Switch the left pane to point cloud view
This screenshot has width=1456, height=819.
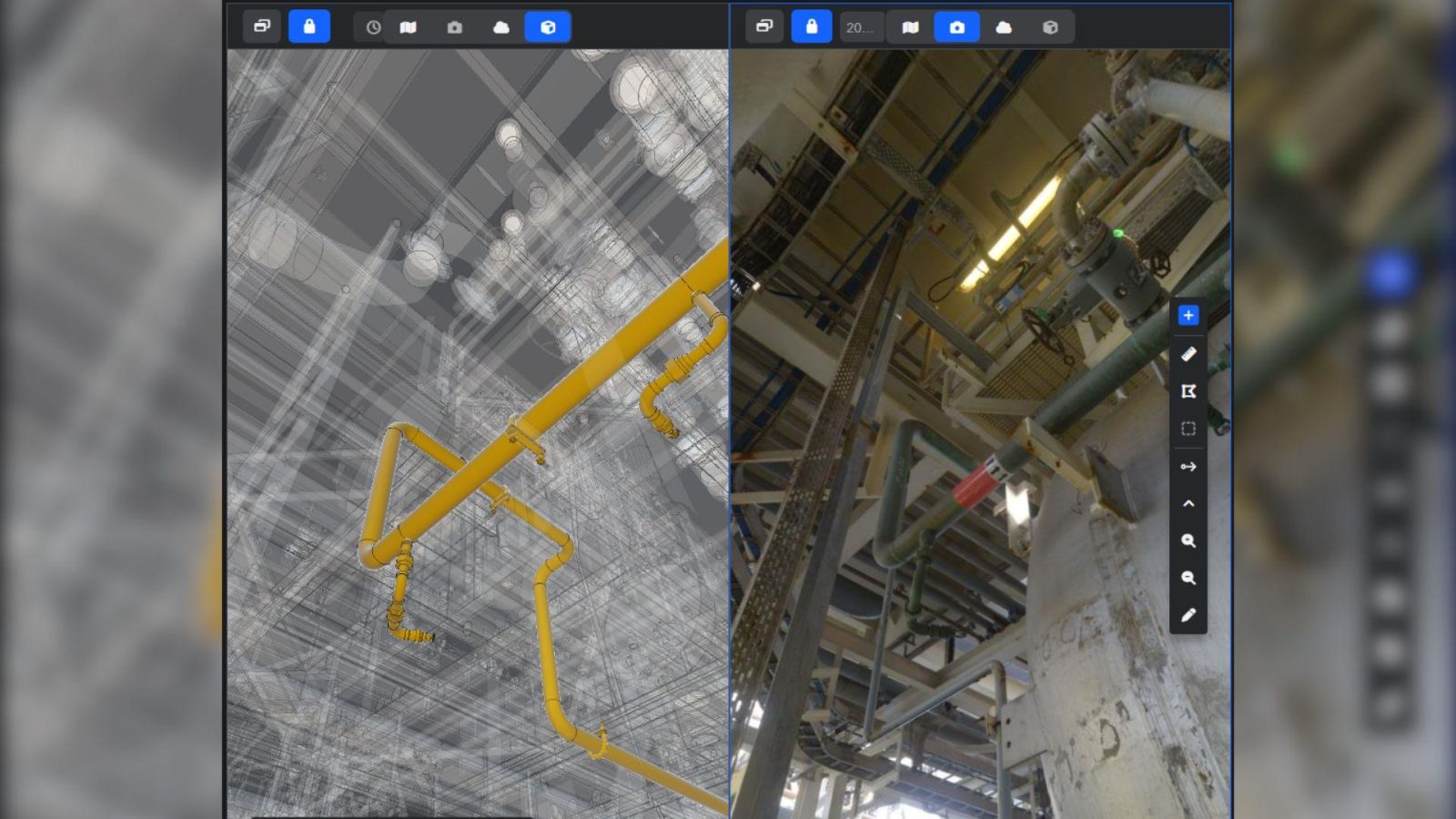click(501, 27)
